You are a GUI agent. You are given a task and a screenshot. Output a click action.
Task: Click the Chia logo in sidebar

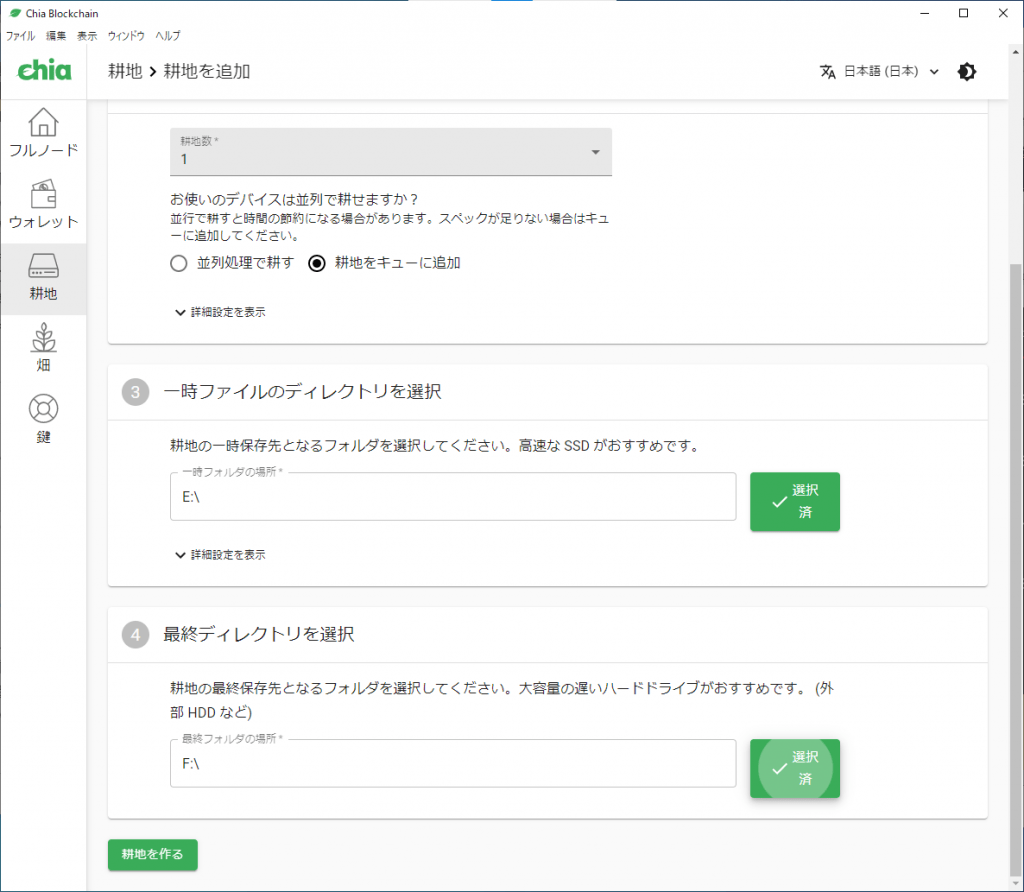(x=44, y=71)
